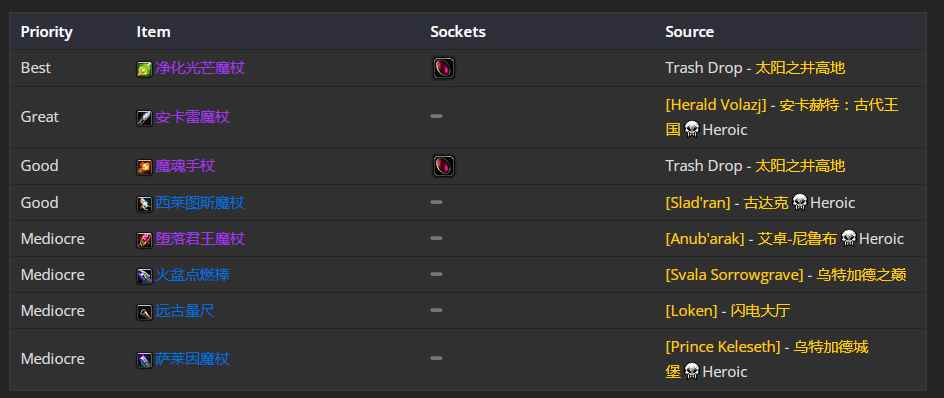Click the 远古量尺 item icon
This screenshot has height=398, width=944.
144,312
